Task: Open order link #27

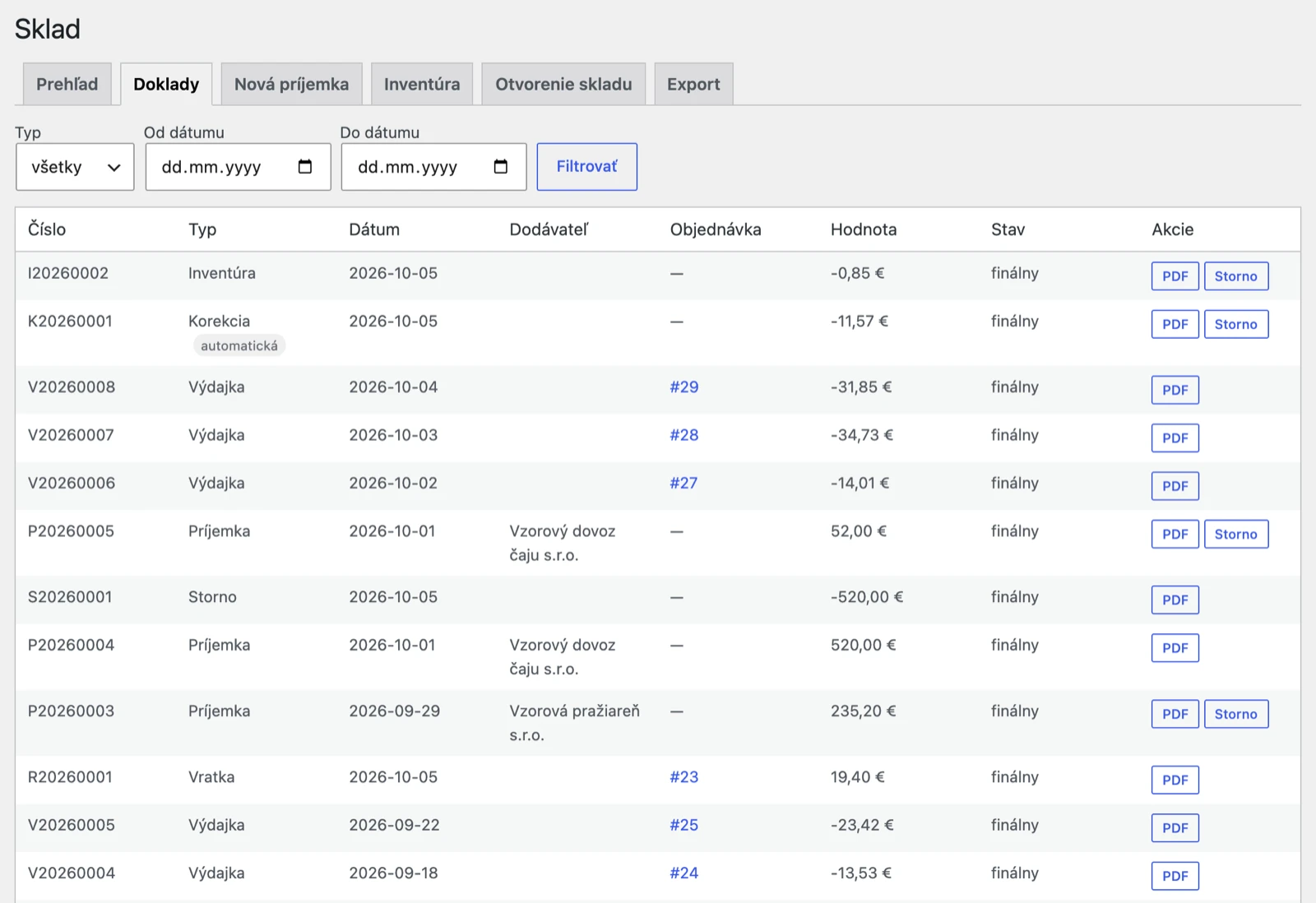Action: (683, 483)
